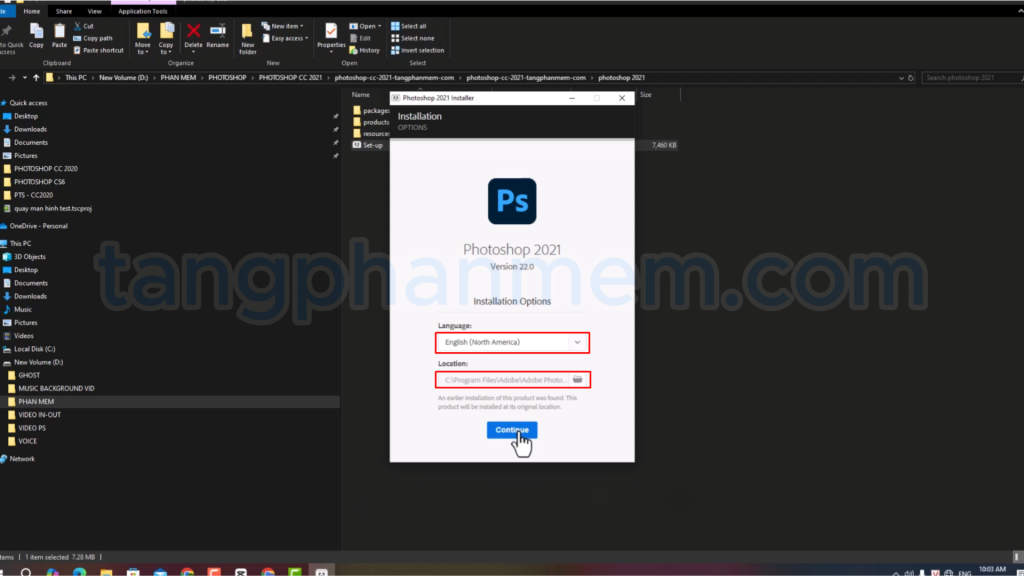
Task: Click the red Delete icon in ribbon
Action: 193,35
